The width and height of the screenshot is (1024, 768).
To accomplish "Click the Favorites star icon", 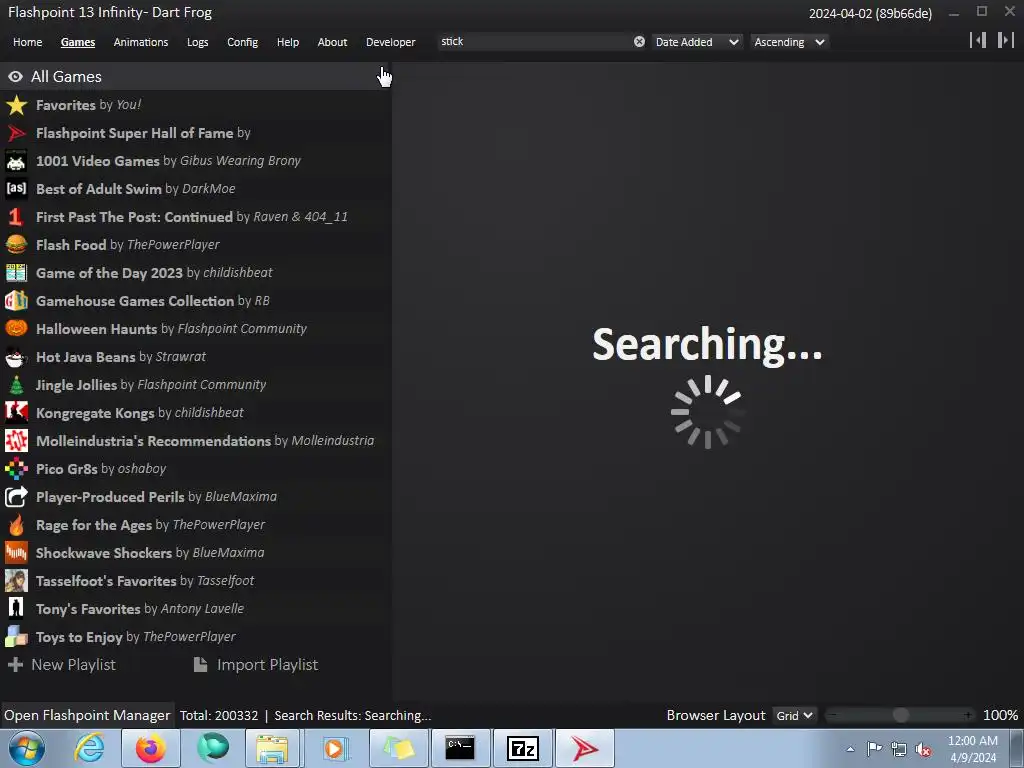I will [16, 105].
